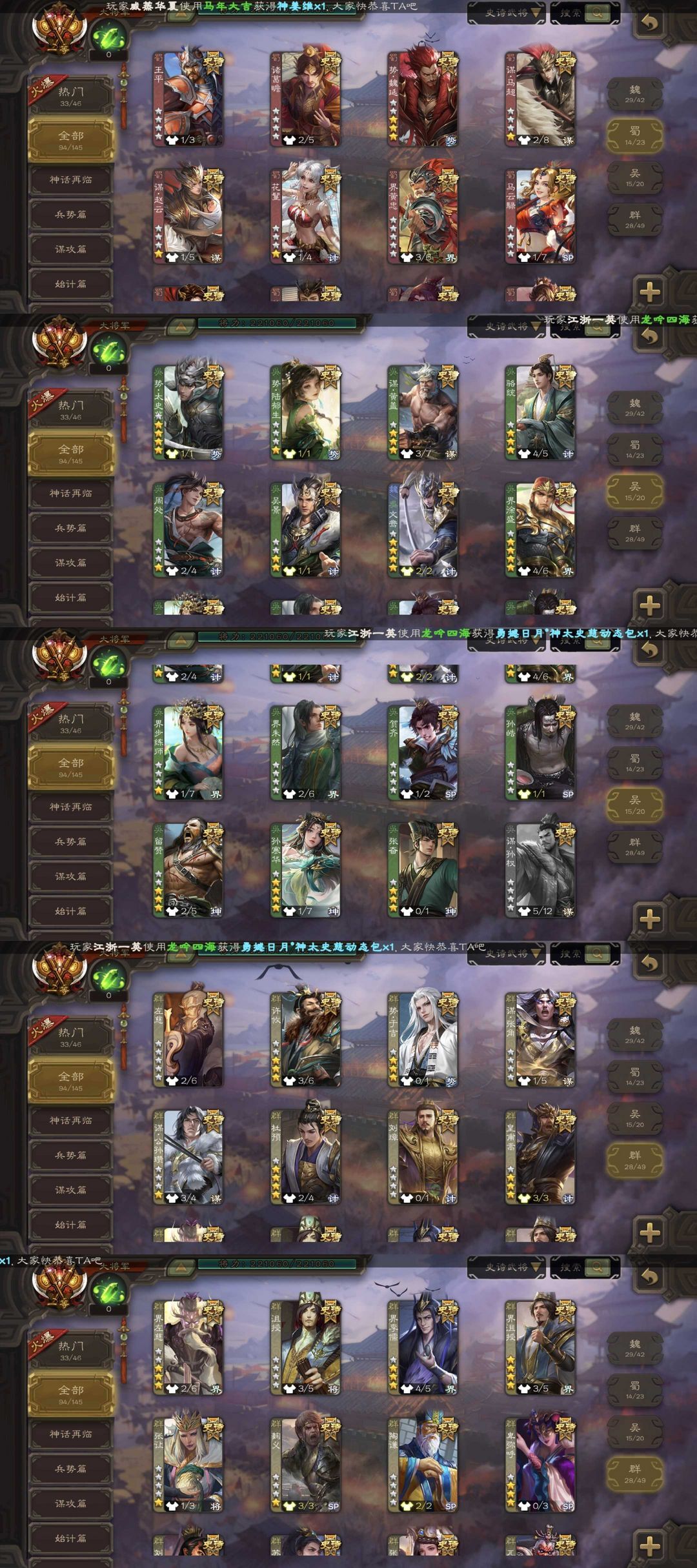
Task: Click the 界李儒 hero card
Action: [423, 1347]
